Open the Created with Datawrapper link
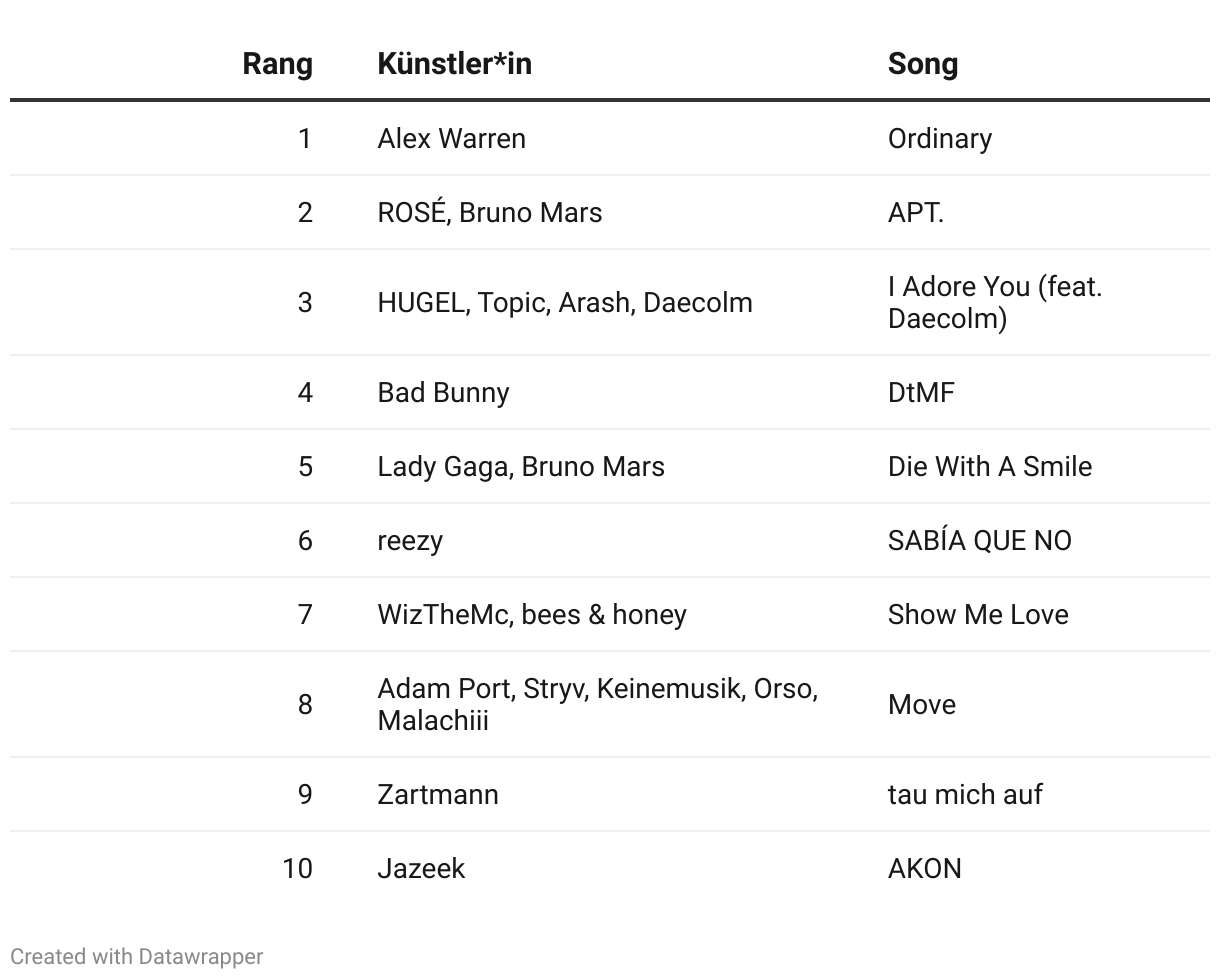This screenshot has height=980, width=1220. [137, 957]
